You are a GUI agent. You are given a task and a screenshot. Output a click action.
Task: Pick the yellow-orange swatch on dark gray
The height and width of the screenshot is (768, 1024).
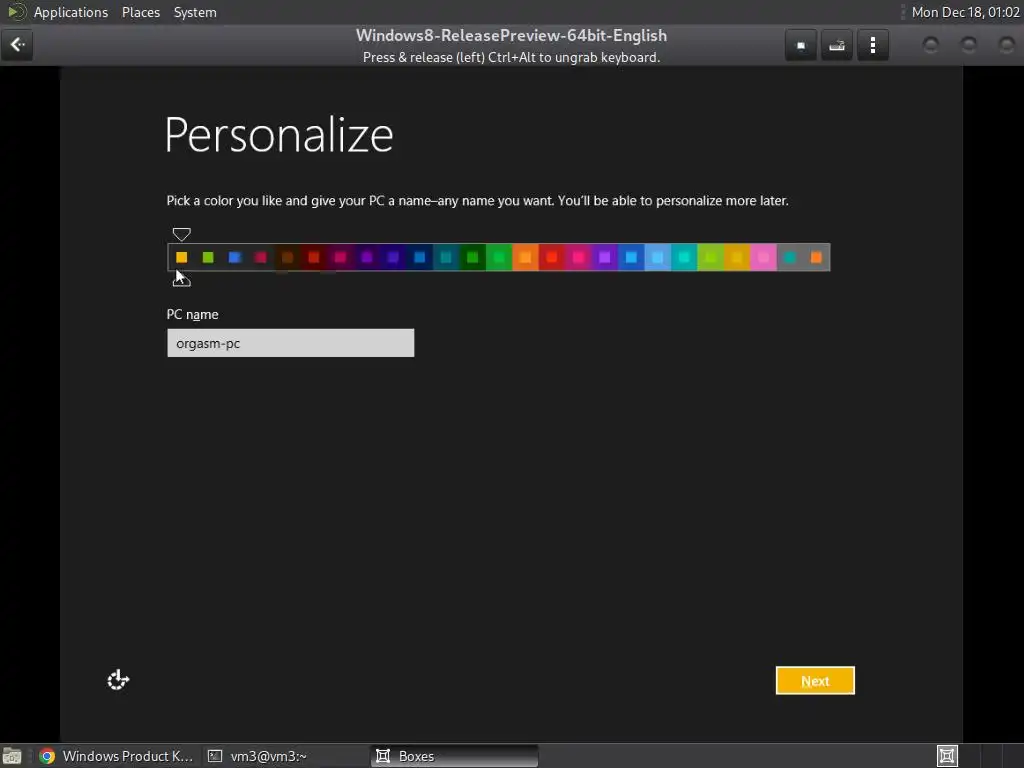coord(182,257)
